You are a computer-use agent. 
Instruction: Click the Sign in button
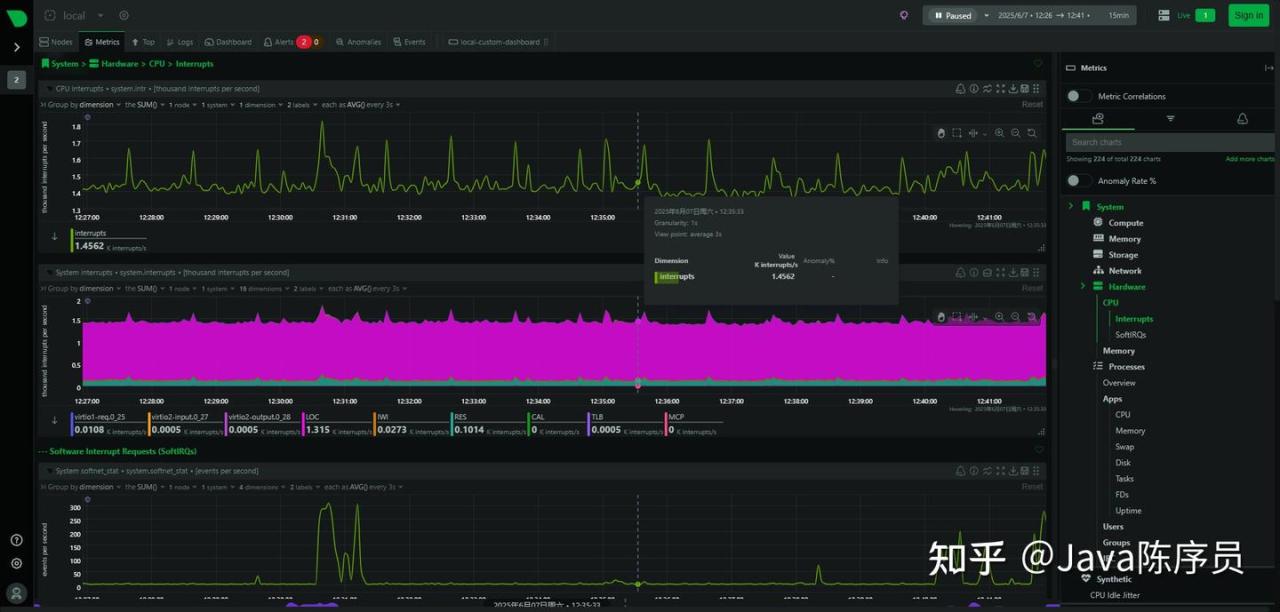point(1248,15)
